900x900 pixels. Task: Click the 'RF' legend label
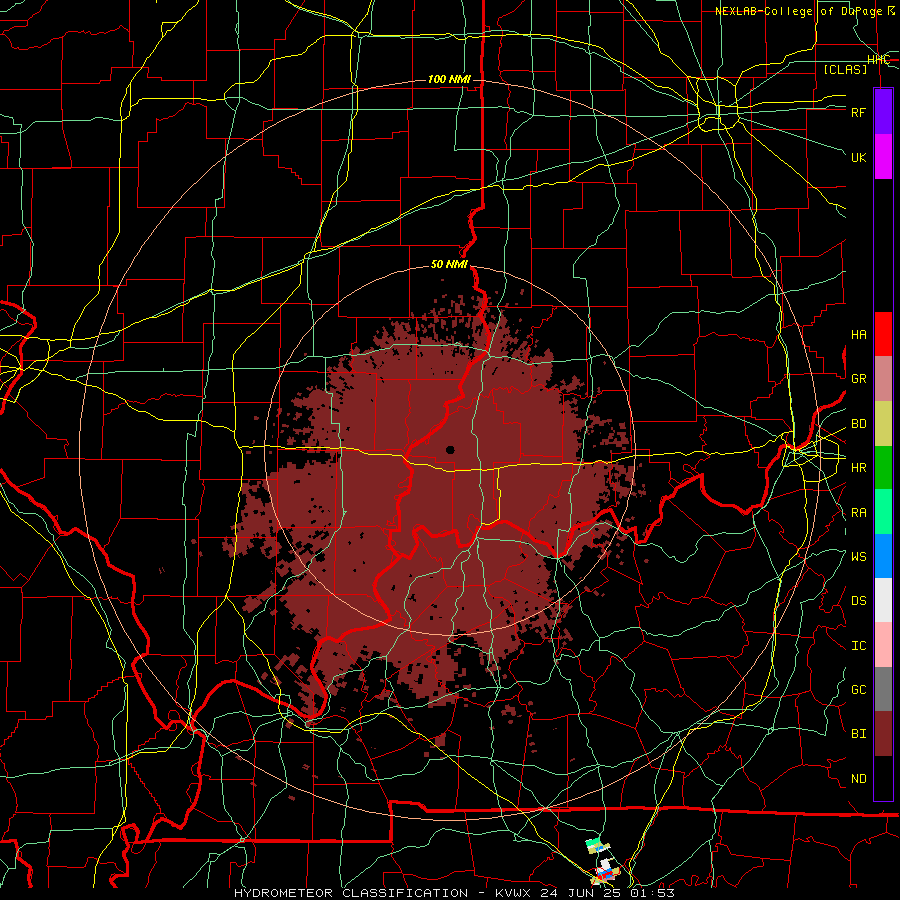tap(858, 112)
